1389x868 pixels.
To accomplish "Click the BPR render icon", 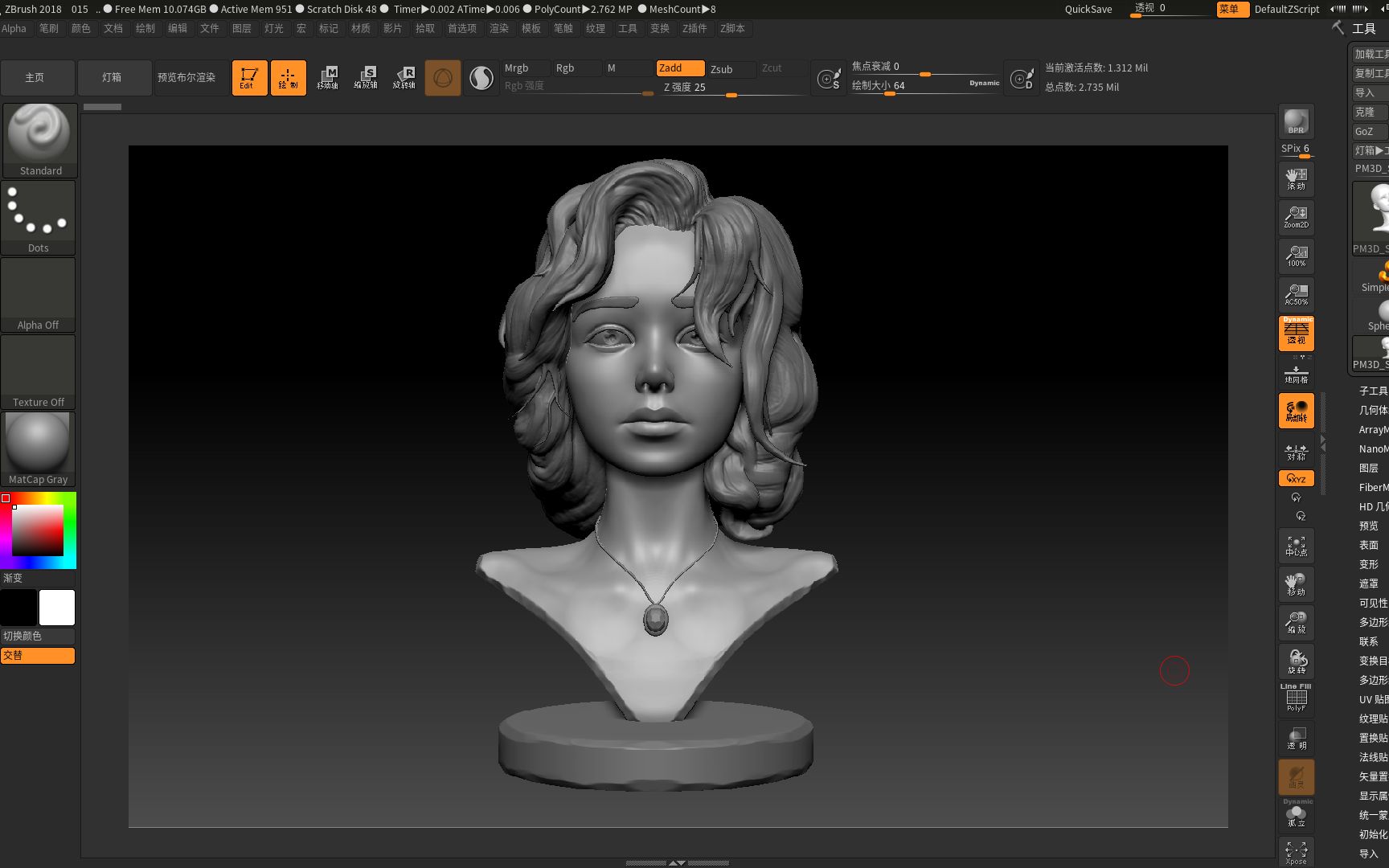I will 1295,121.
